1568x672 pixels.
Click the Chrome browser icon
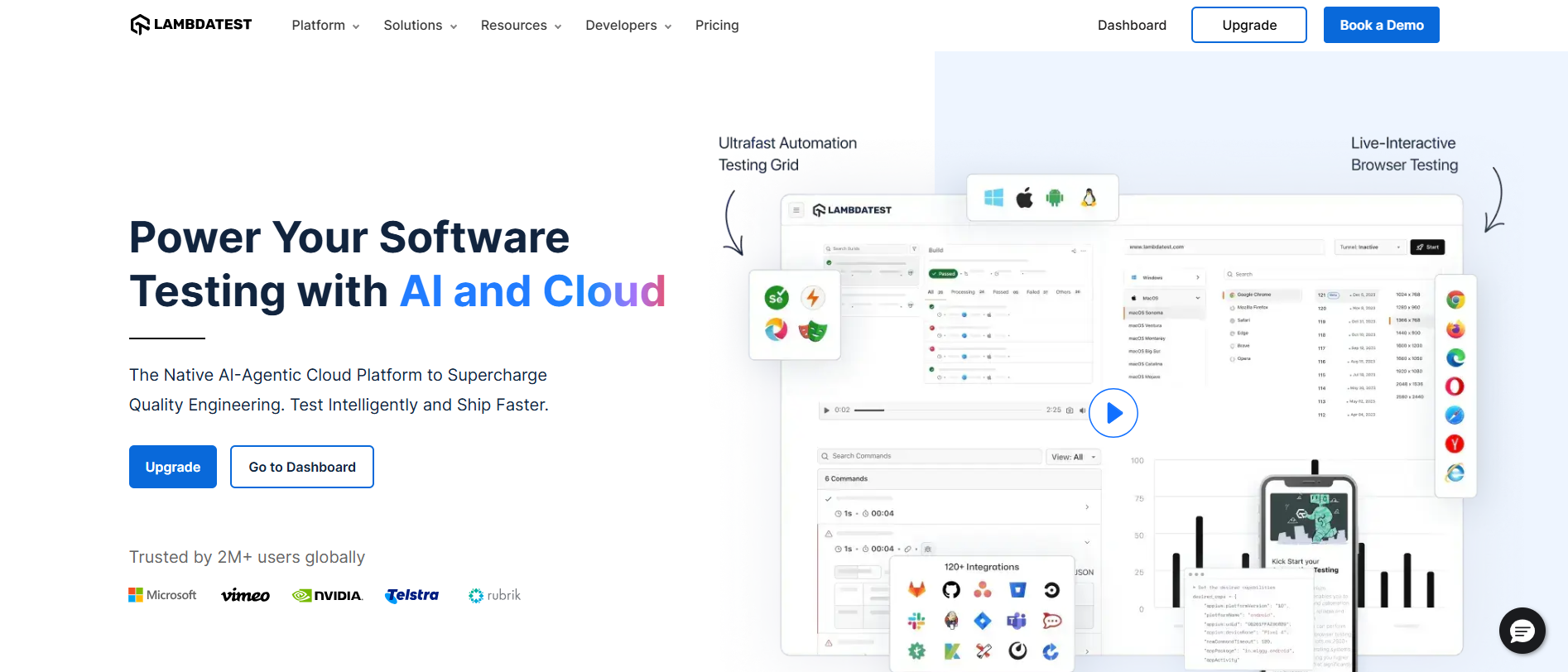click(x=1455, y=300)
